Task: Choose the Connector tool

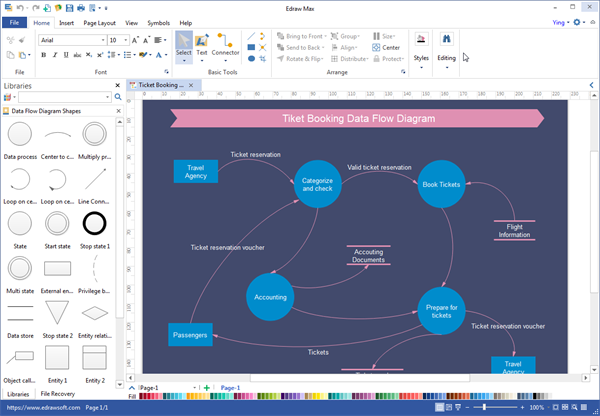Action: 225,46
